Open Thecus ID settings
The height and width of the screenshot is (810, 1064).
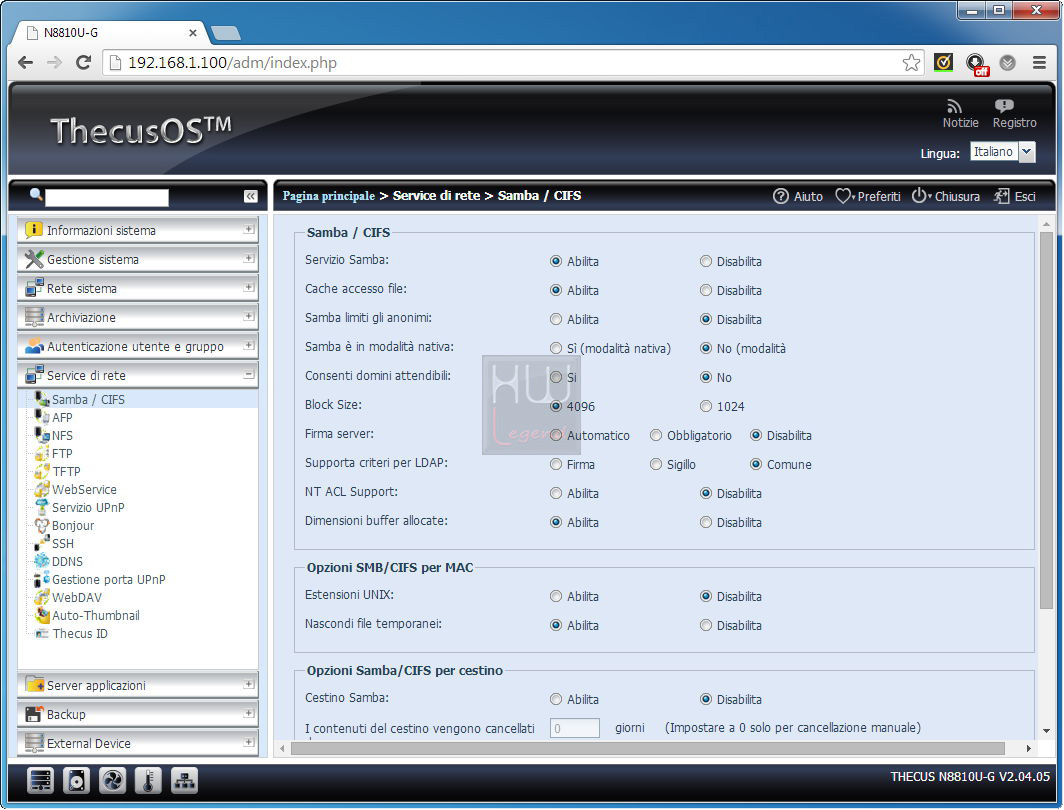point(79,634)
